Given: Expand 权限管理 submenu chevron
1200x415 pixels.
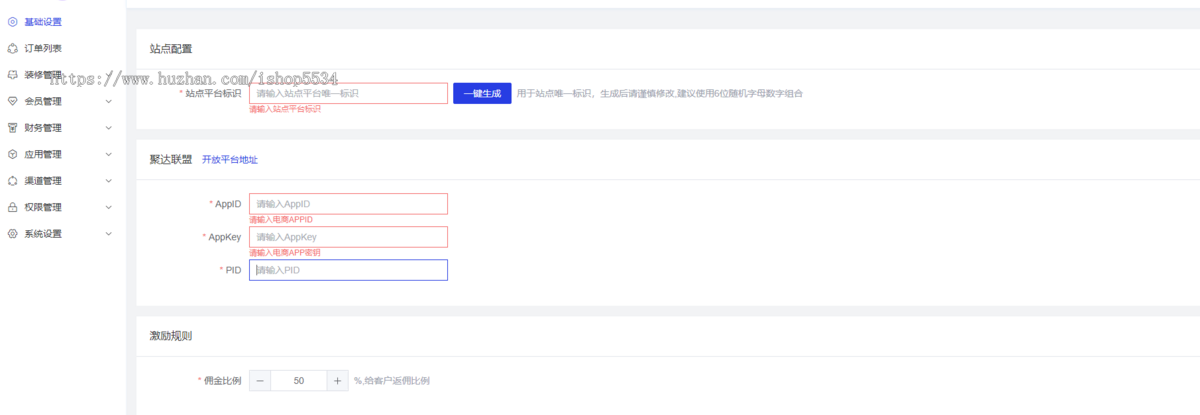Looking at the screenshot, I should (x=108, y=207).
